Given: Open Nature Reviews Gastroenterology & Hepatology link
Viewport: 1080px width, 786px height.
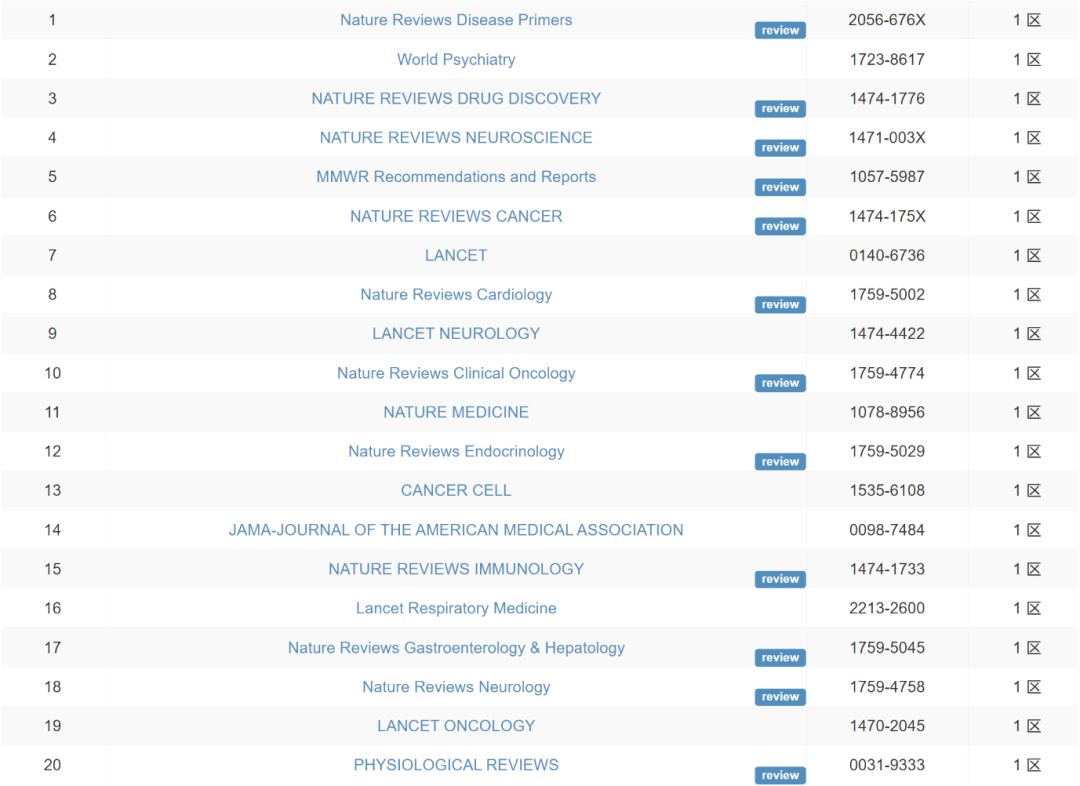Looking at the screenshot, I should (x=456, y=648).
